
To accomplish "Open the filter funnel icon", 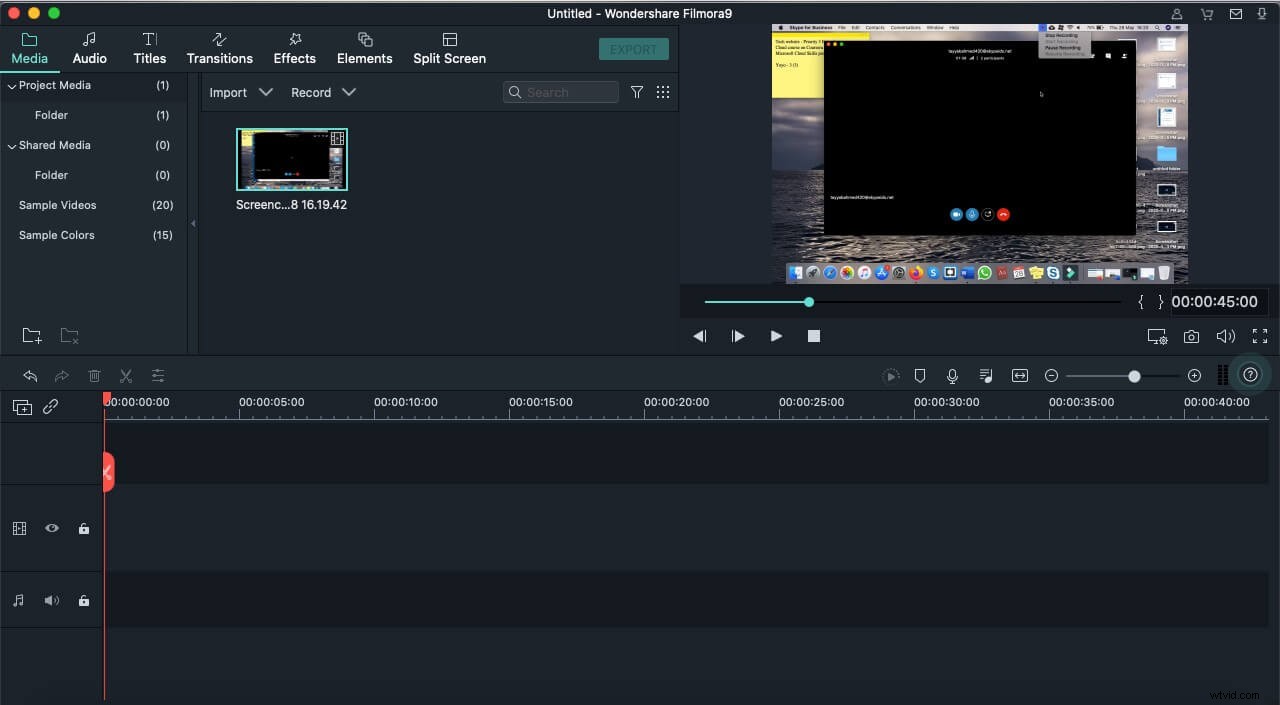I will pyautogui.click(x=637, y=92).
